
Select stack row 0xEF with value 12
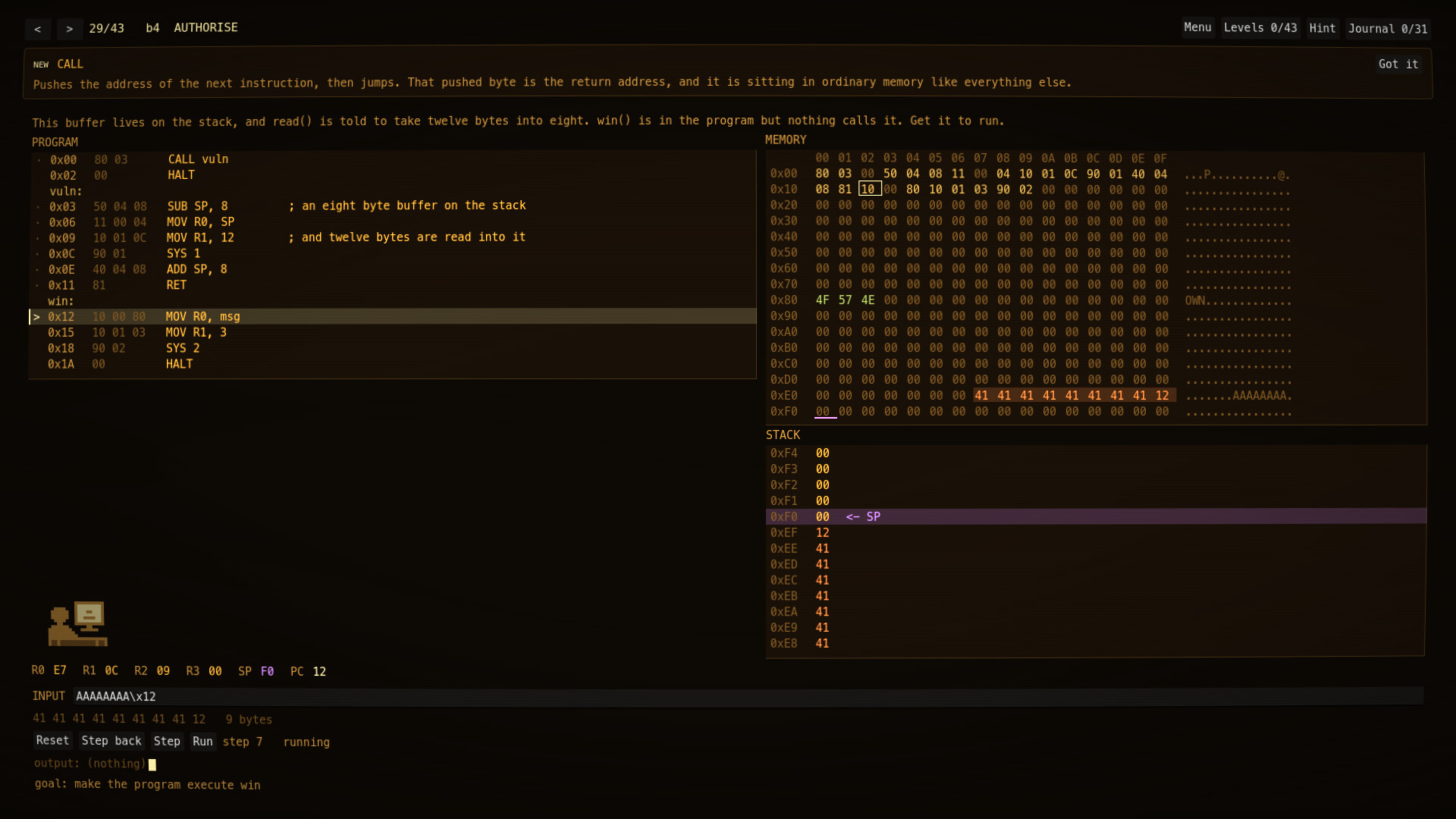pyautogui.click(x=1096, y=532)
